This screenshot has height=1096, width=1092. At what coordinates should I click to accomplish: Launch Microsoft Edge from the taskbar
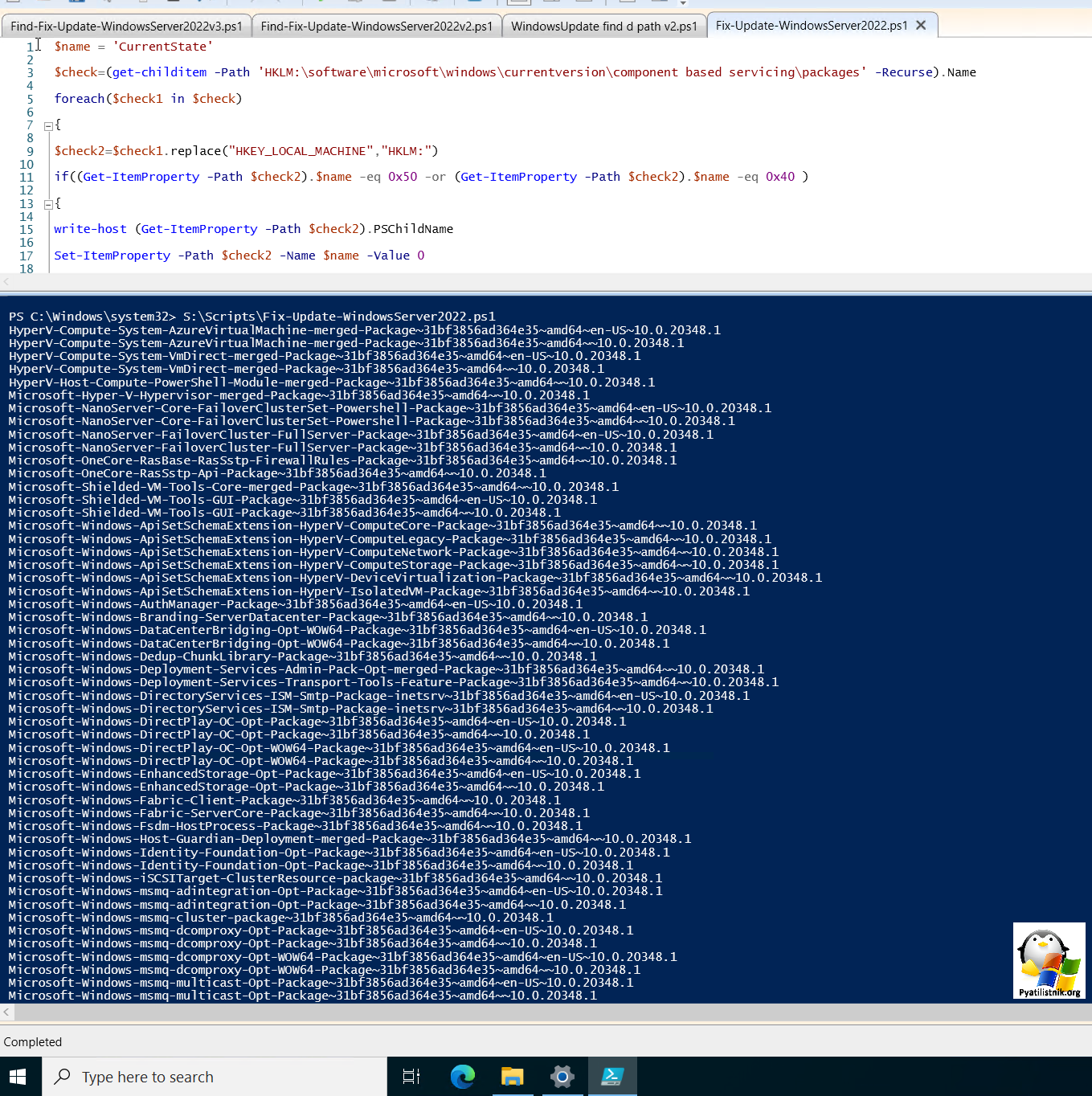(462, 1077)
